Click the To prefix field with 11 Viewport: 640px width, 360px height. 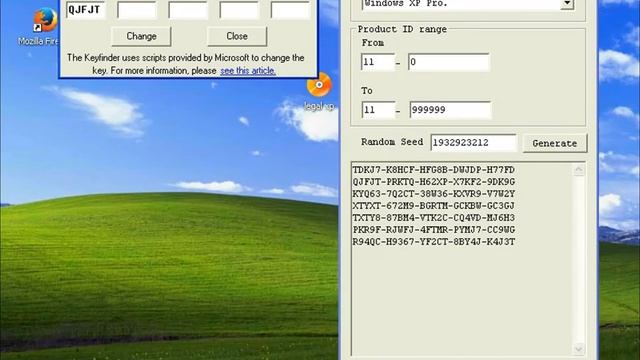click(x=378, y=110)
